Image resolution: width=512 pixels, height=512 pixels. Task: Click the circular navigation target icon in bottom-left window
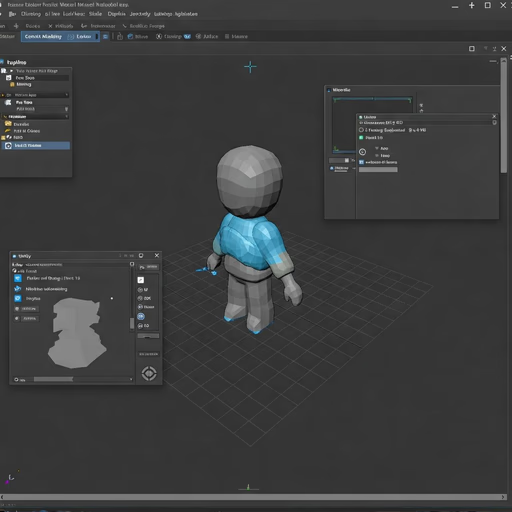[x=149, y=373]
